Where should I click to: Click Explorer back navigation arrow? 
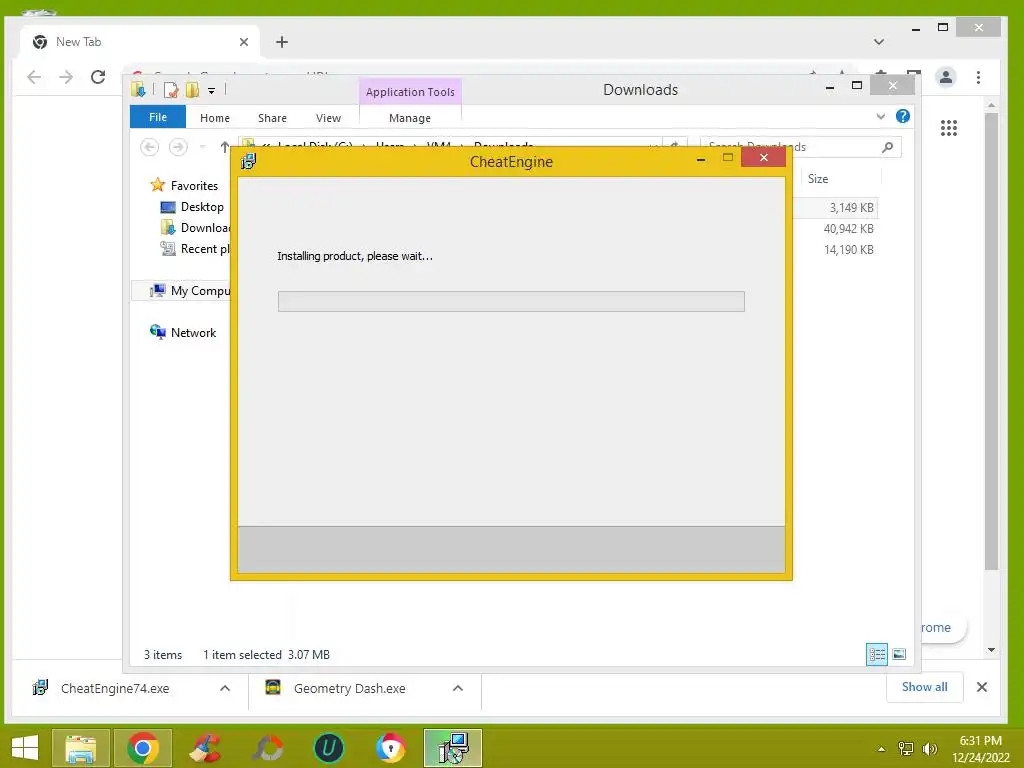pos(150,147)
